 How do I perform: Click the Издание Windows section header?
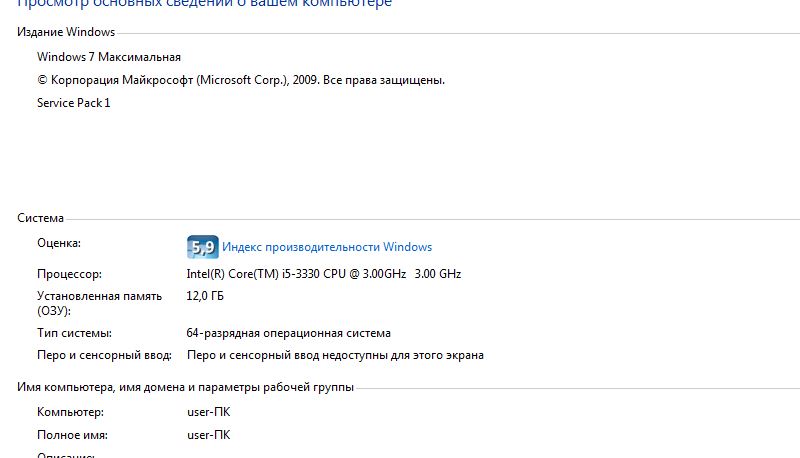pos(66,32)
